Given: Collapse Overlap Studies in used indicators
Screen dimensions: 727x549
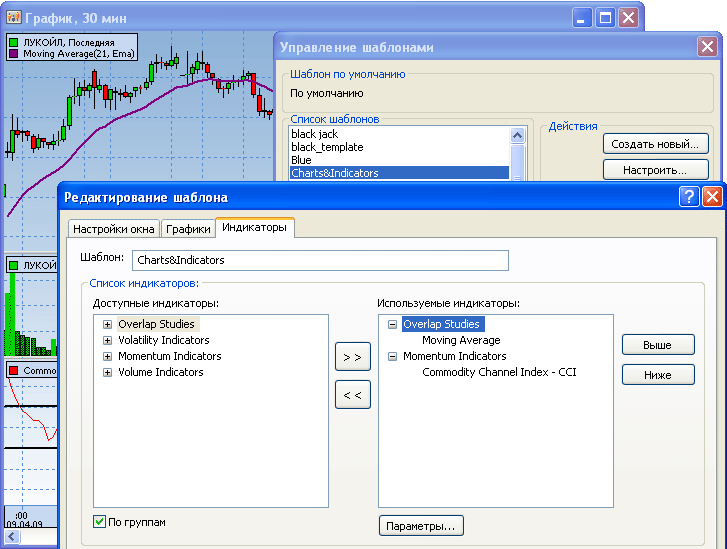Looking at the screenshot, I should coord(392,324).
